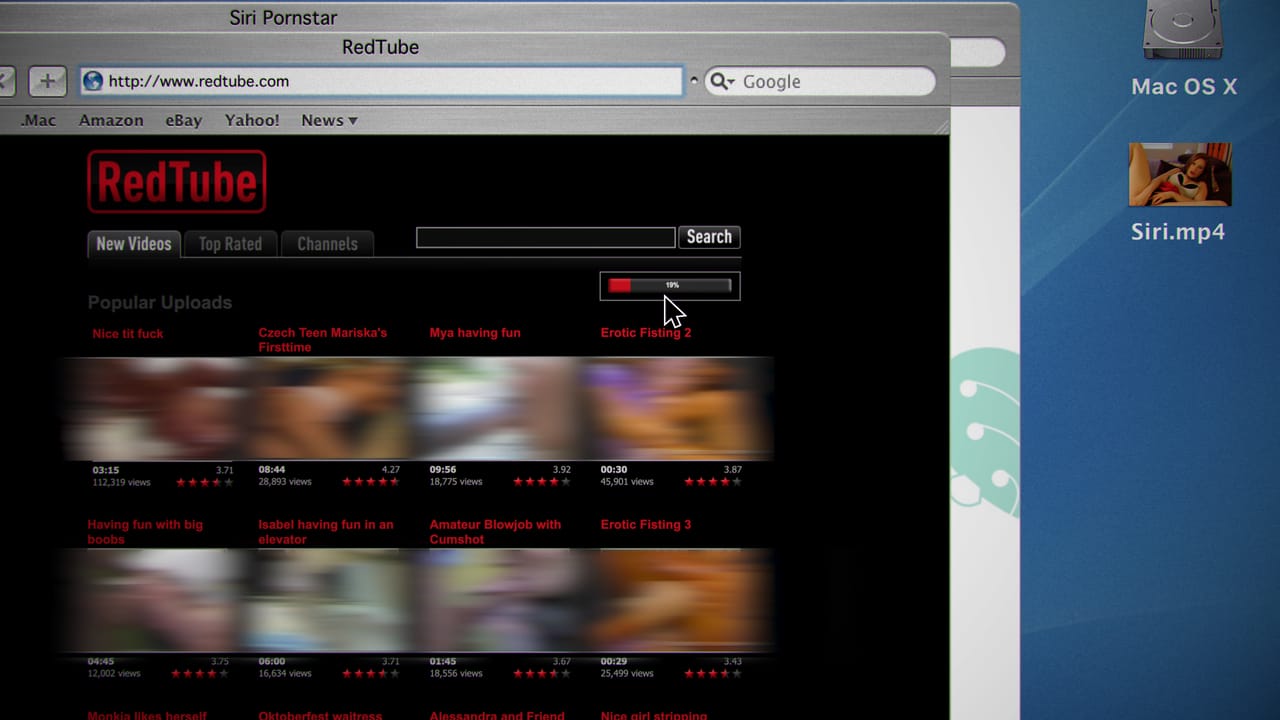
Task: Click the "Popular Uploads" heading text
Action: pyautogui.click(x=160, y=303)
